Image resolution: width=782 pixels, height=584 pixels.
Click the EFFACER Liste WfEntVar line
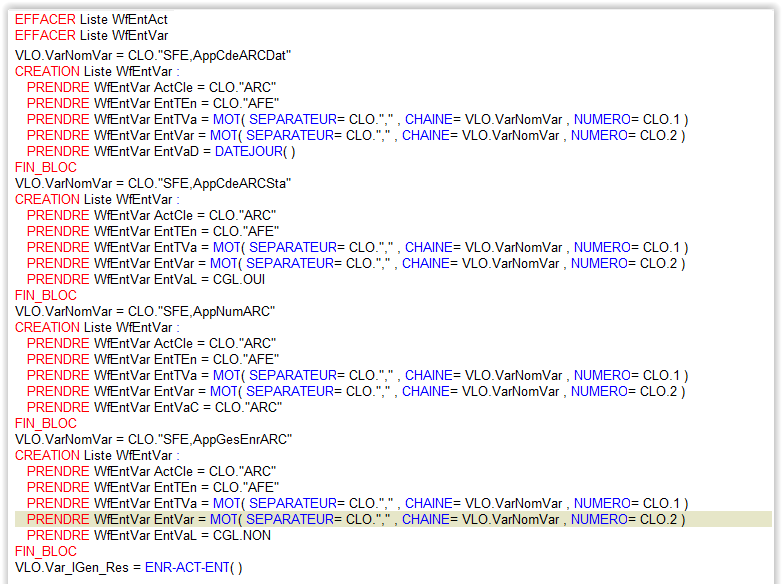point(91,36)
